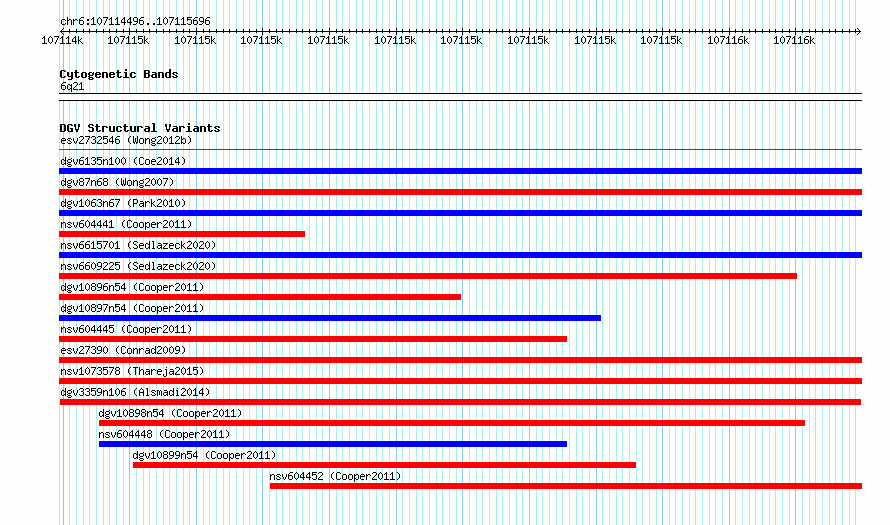Open the dgv10896n54 (Cooper2011) label

pos(132,287)
